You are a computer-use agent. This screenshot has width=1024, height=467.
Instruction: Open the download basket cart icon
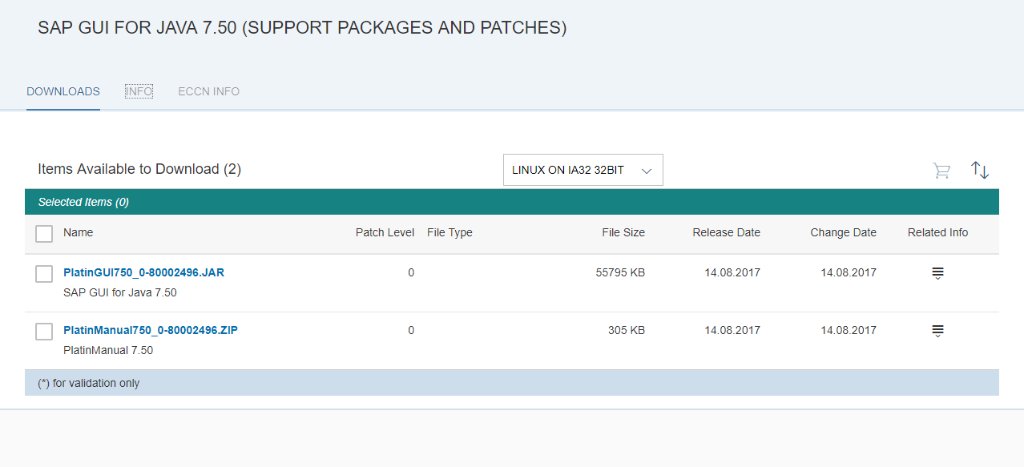click(x=941, y=170)
